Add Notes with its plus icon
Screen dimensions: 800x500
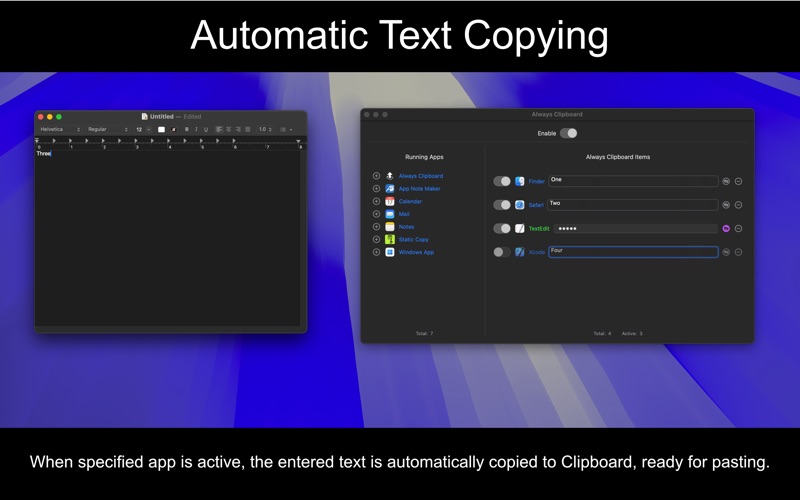(x=377, y=227)
